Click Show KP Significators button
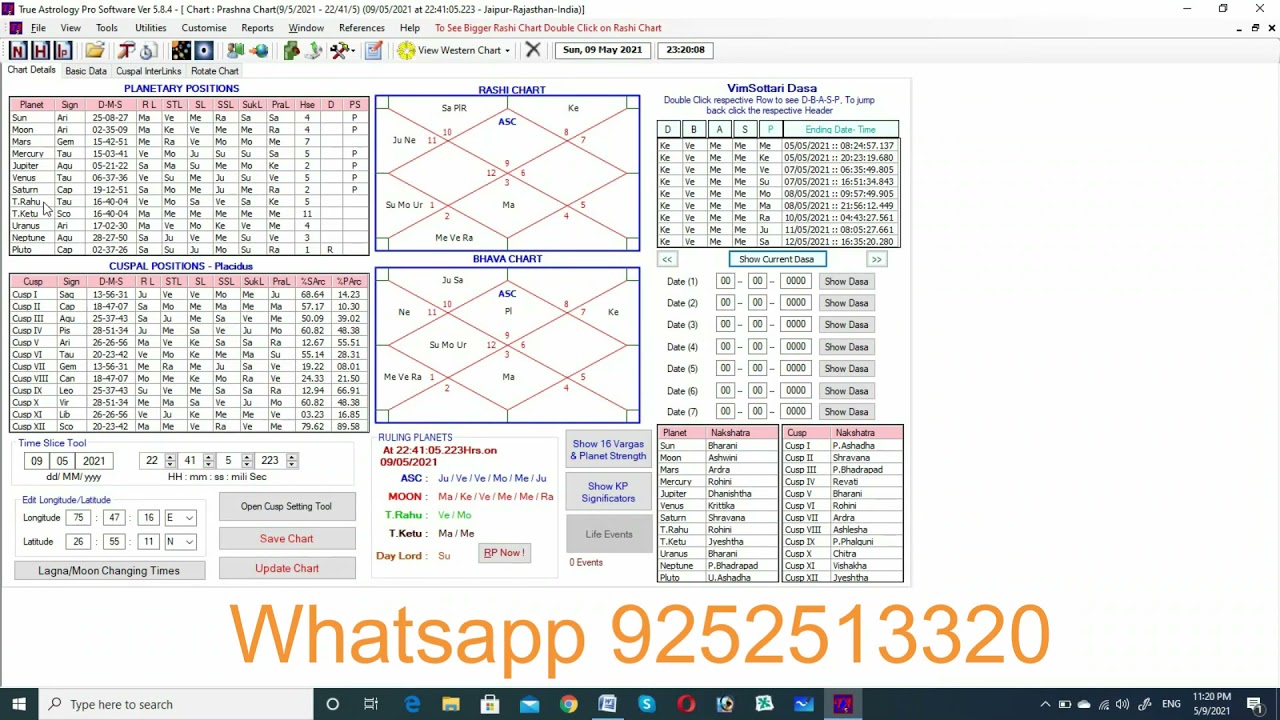This screenshot has height=720, width=1280. pos(608,492)
